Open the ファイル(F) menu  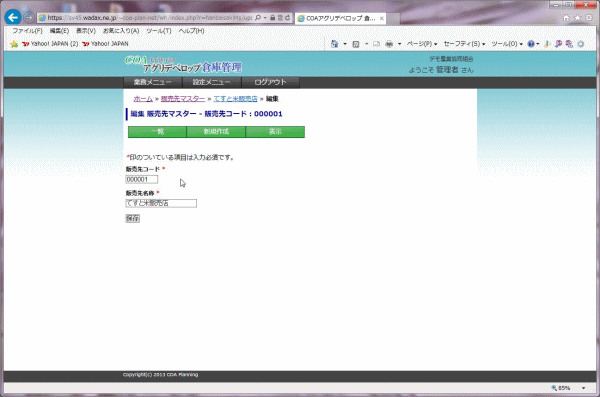tap(27, 31)
